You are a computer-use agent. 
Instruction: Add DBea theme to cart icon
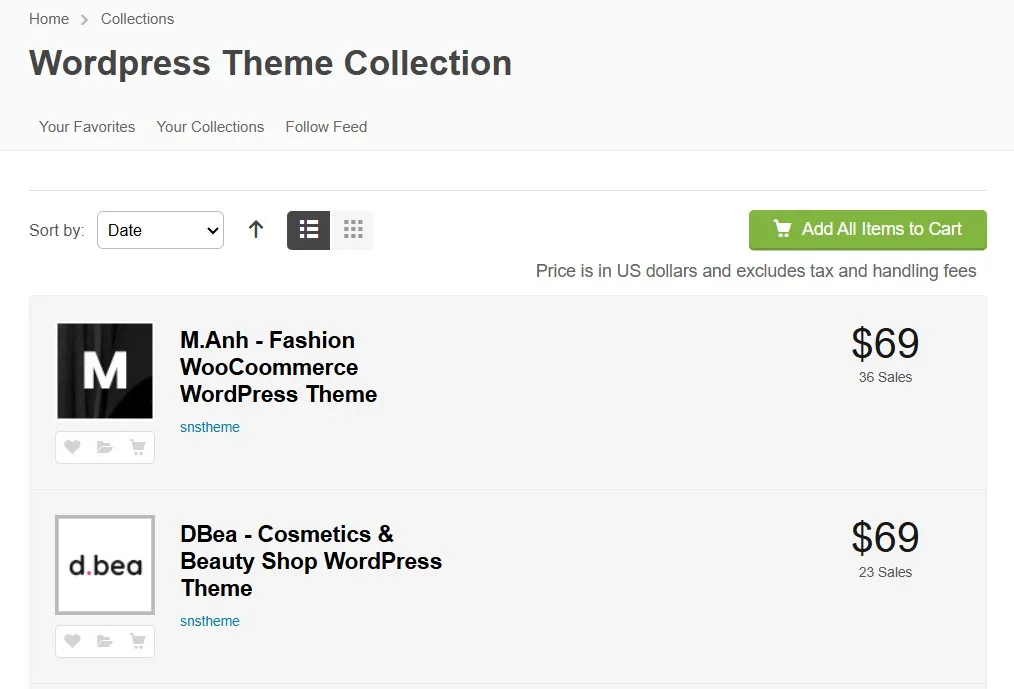point(137,641)
